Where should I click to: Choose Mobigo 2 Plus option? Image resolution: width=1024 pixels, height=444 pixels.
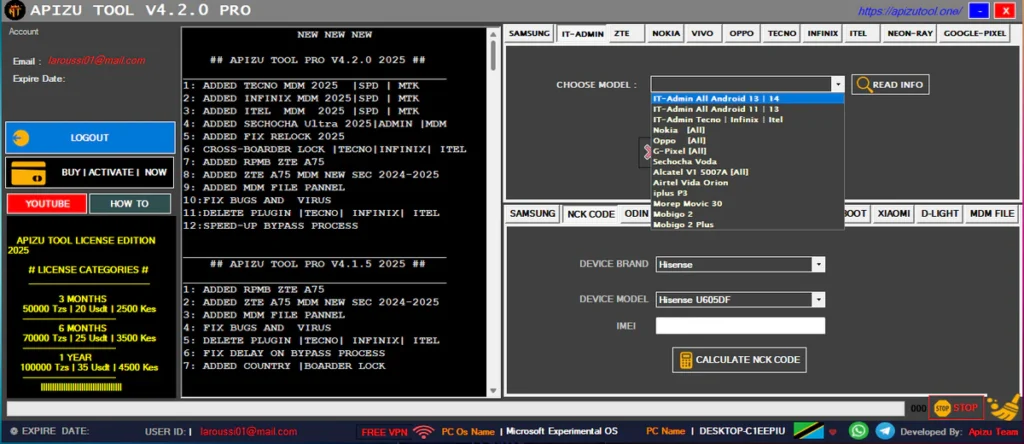coord(747,225)
